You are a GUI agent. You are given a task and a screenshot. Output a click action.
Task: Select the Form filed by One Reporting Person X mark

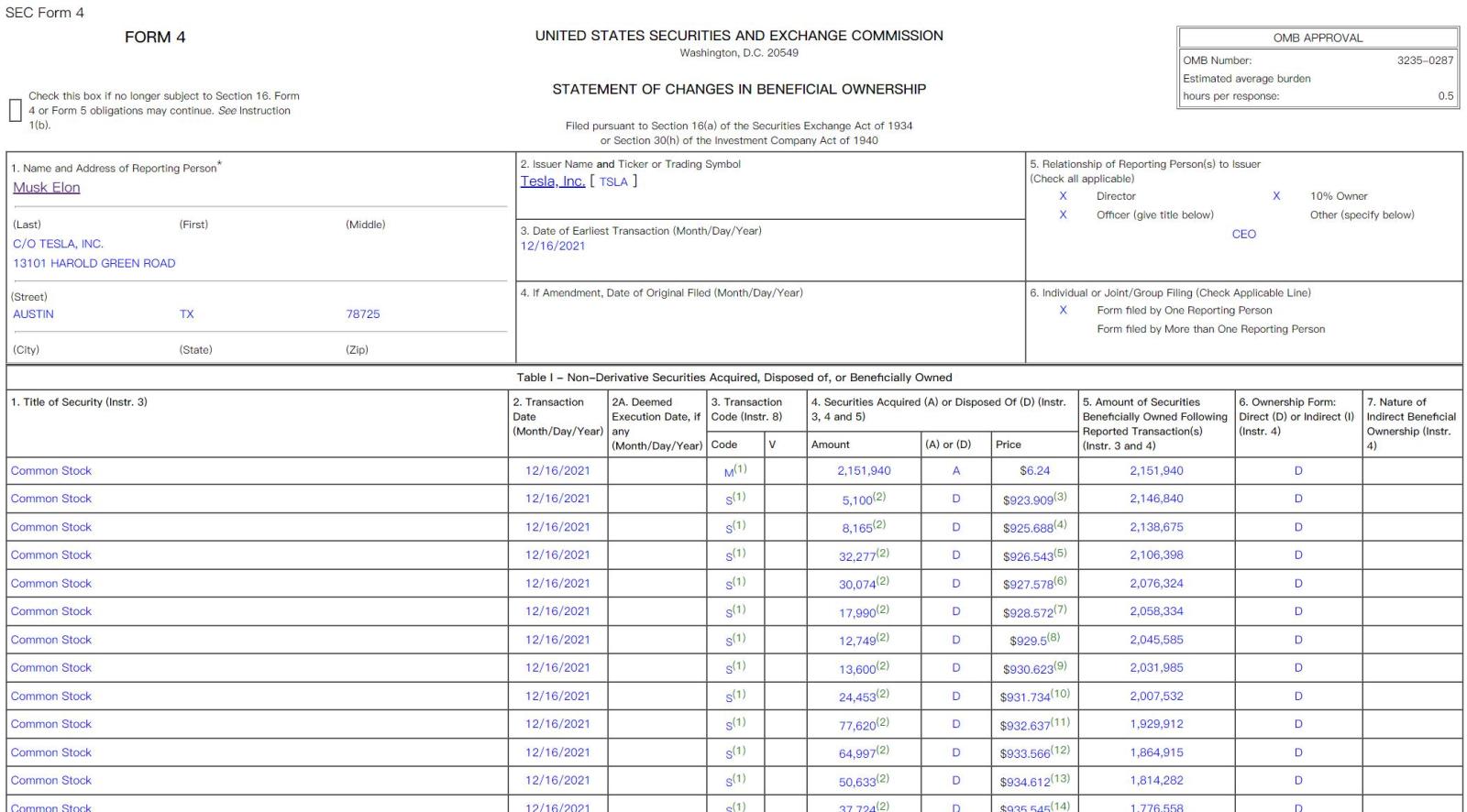click(x=1063, y=310)
